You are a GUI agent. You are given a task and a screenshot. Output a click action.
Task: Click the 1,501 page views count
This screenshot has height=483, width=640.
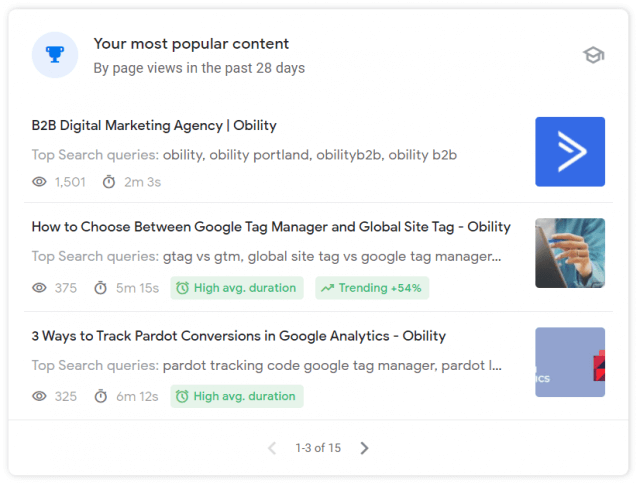pos(70,182)
